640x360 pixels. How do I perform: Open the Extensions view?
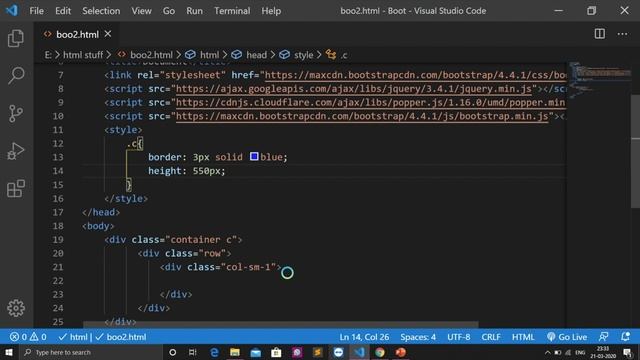coord(16,188)
